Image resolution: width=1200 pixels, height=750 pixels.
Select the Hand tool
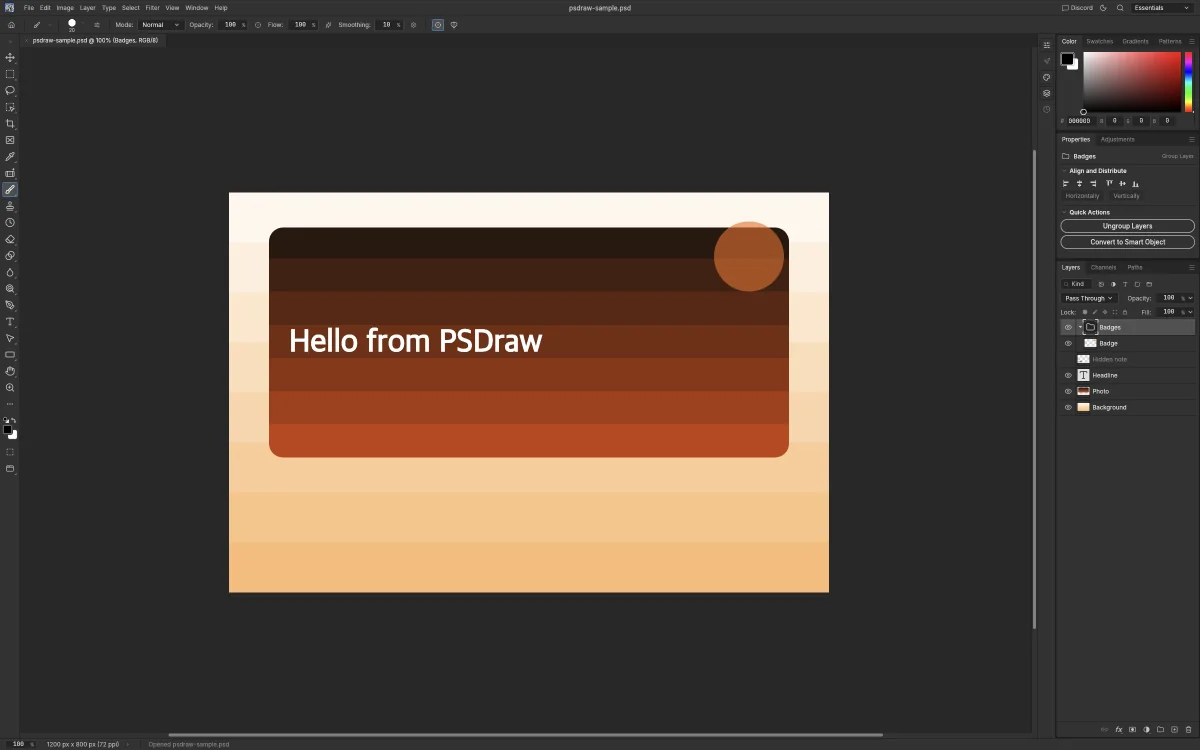point(10,371)
